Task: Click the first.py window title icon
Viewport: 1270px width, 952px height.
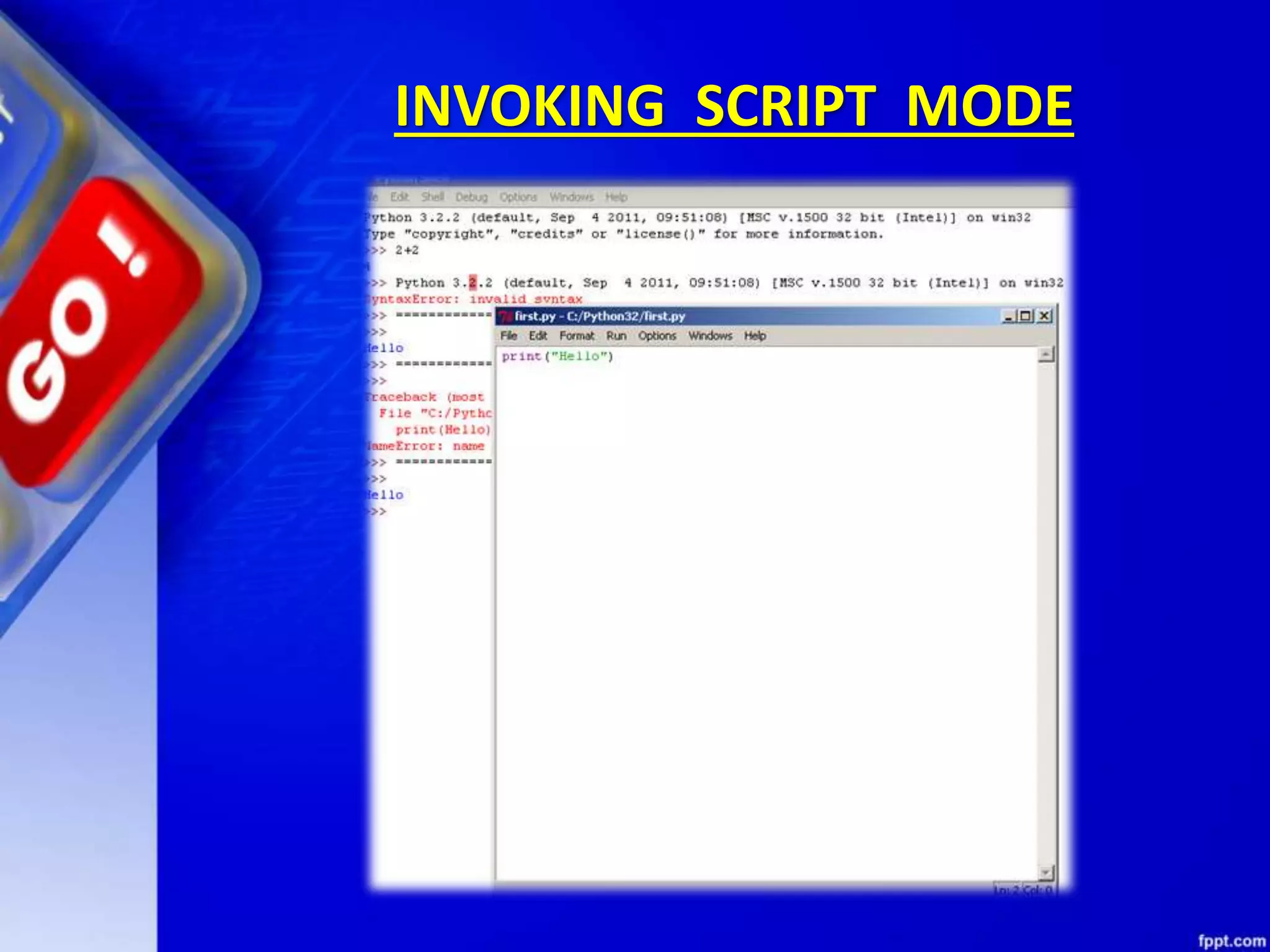Action: [x=505, y=317]
